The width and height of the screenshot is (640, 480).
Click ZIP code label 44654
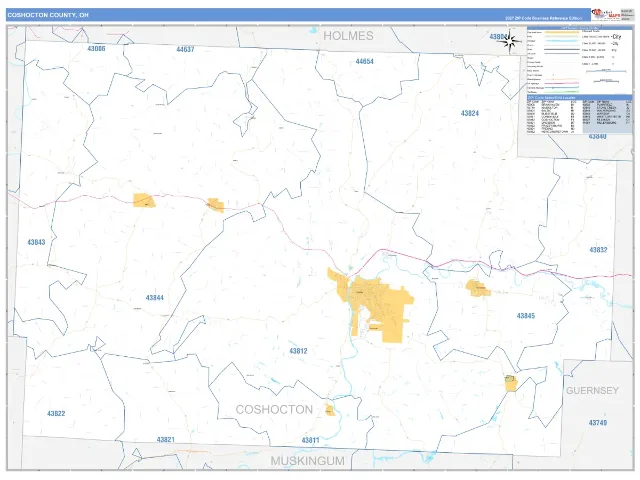[x=364, y=62]
